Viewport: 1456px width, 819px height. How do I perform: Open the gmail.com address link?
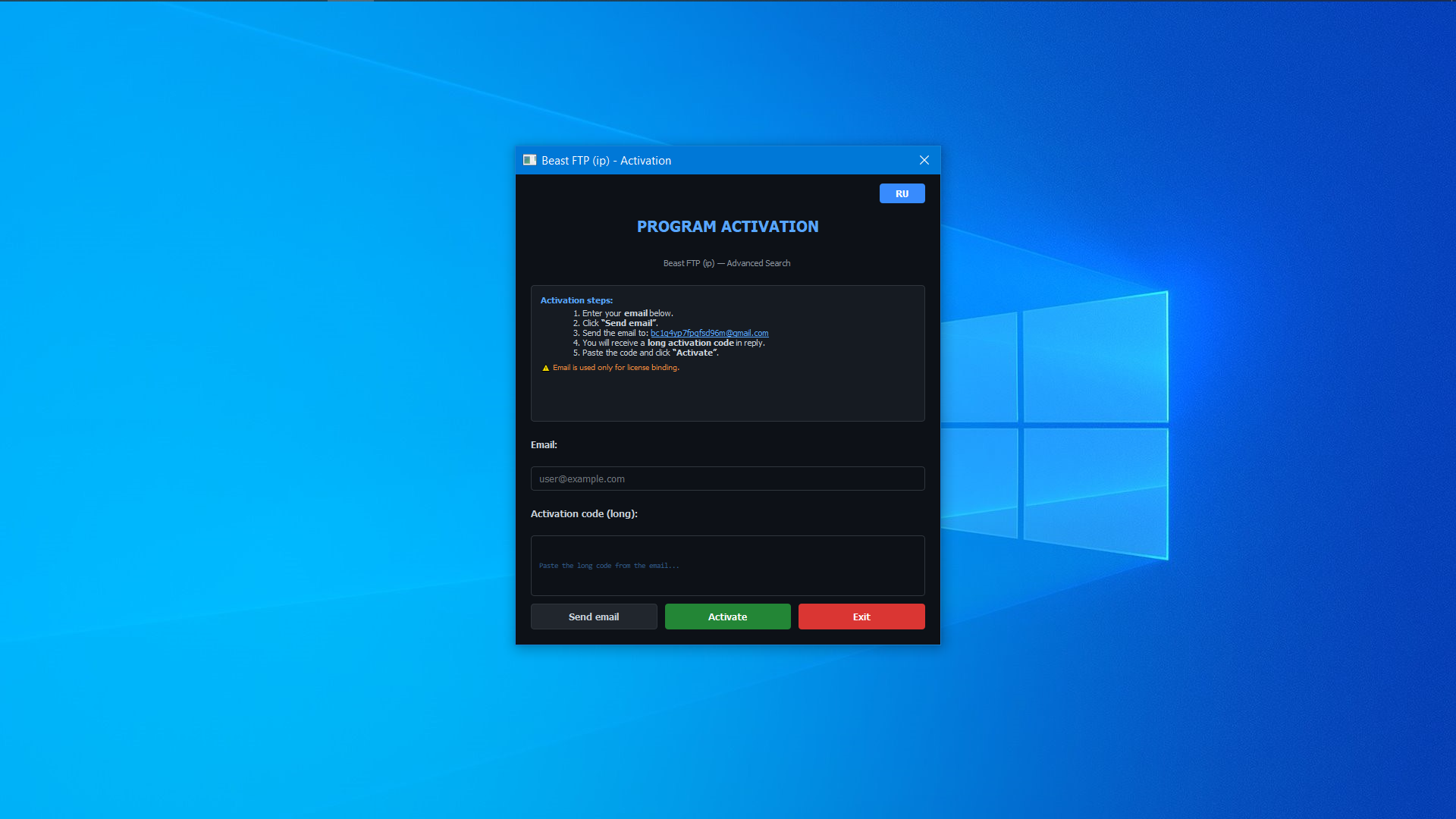pos(709,333)
